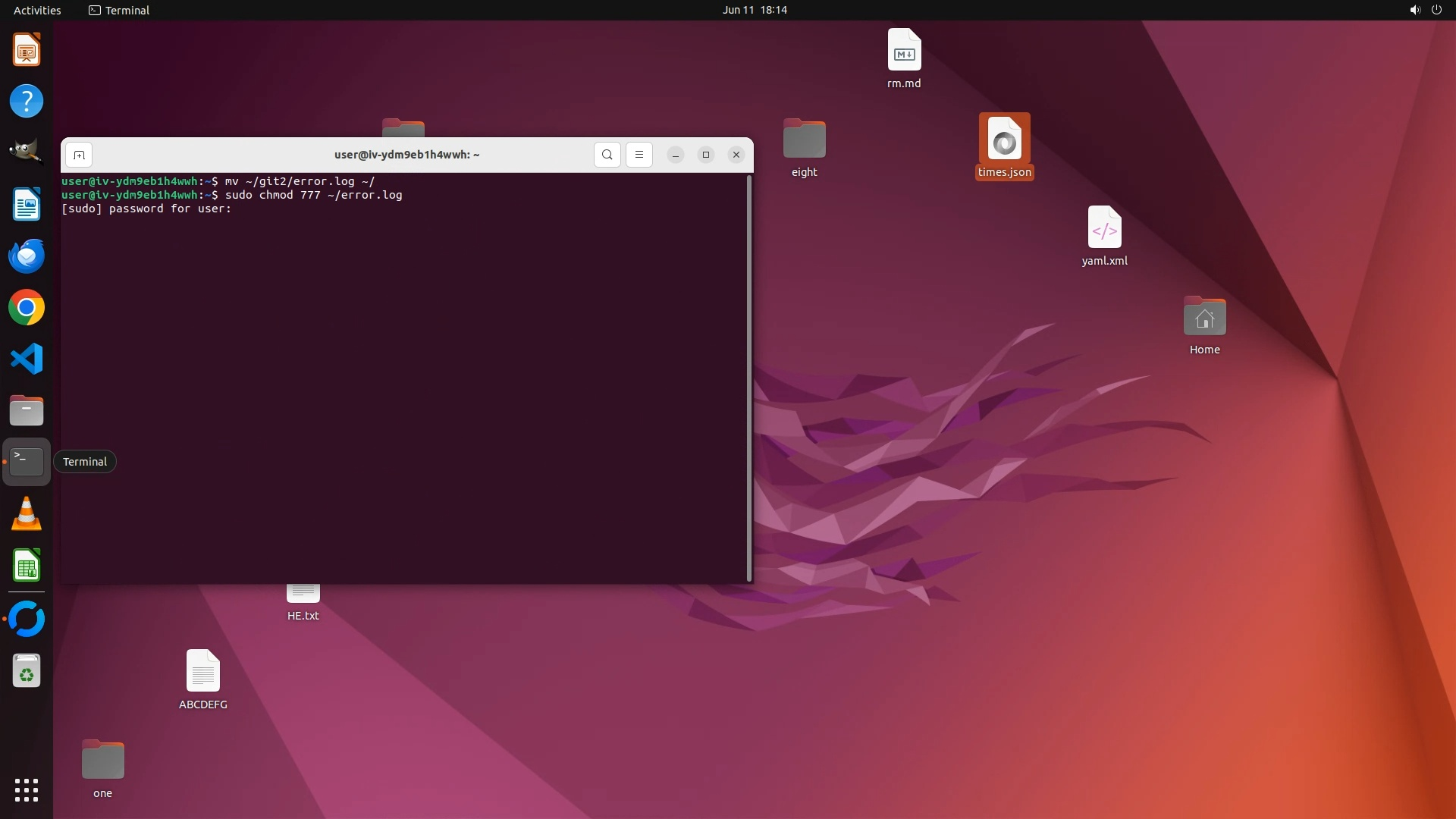The height and width of the screenshot is (819, 1456).
Task: Launch Google Chrome from the dock
Action: [x=27, y=307]
